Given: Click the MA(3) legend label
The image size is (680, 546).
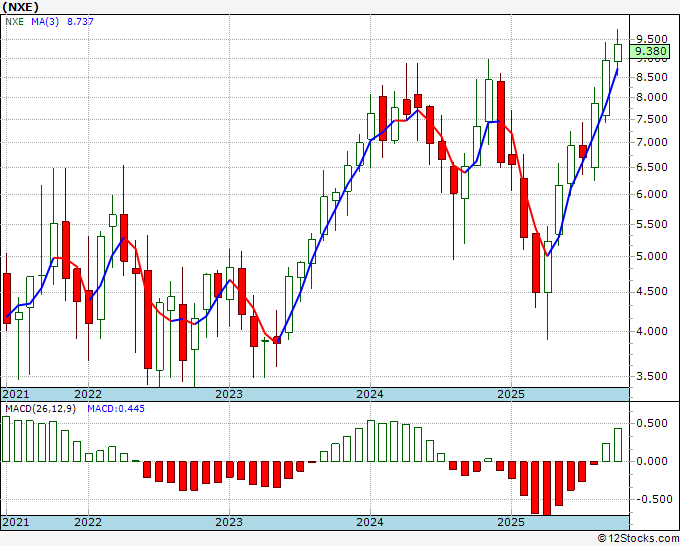Looking at the screenshot, I should (x=45, y=22).
